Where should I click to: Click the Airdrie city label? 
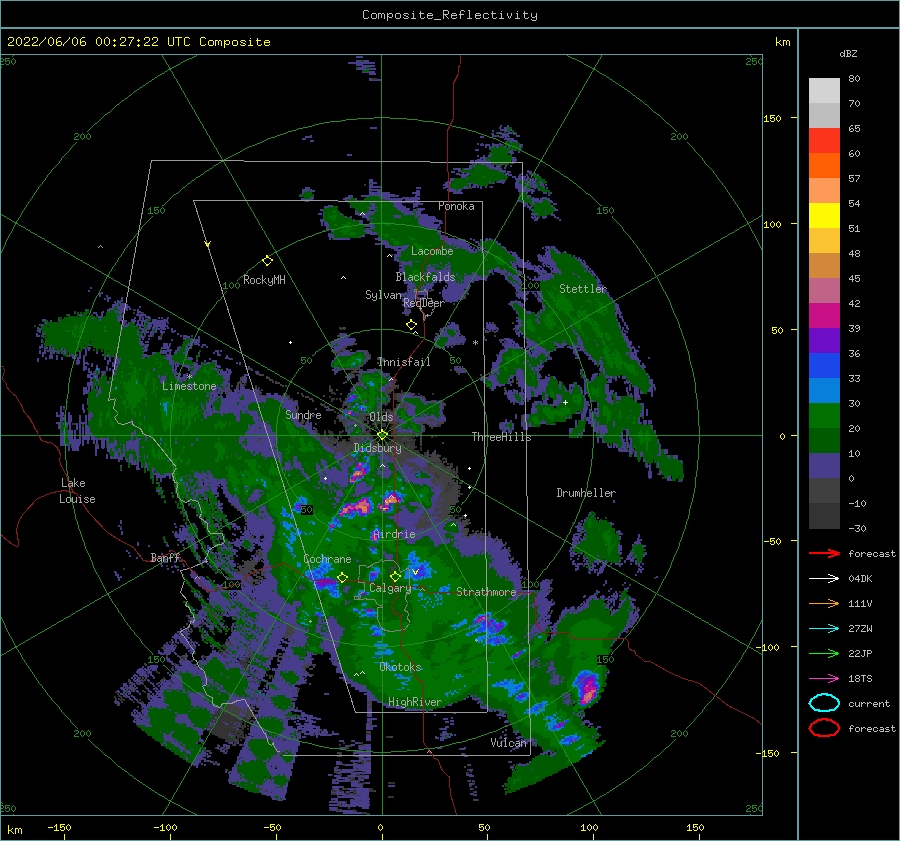pos(394,534)
